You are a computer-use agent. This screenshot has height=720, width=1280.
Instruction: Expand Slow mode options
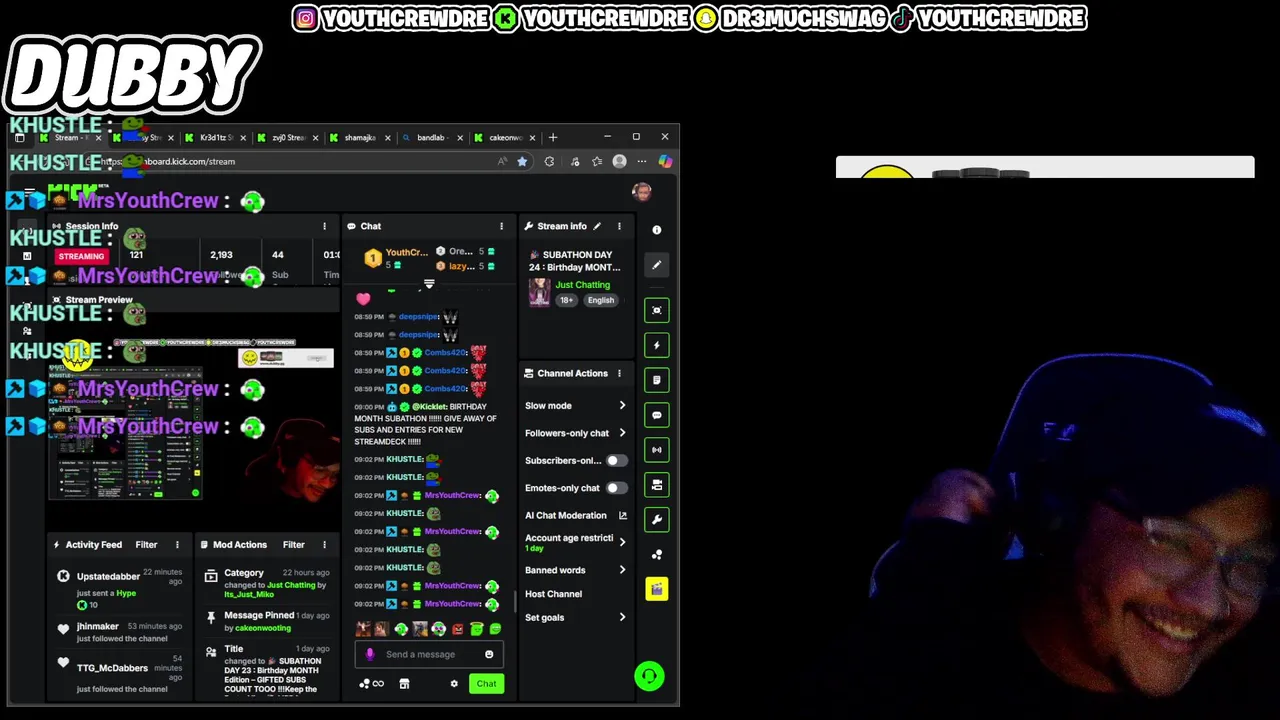coord(622,406)
